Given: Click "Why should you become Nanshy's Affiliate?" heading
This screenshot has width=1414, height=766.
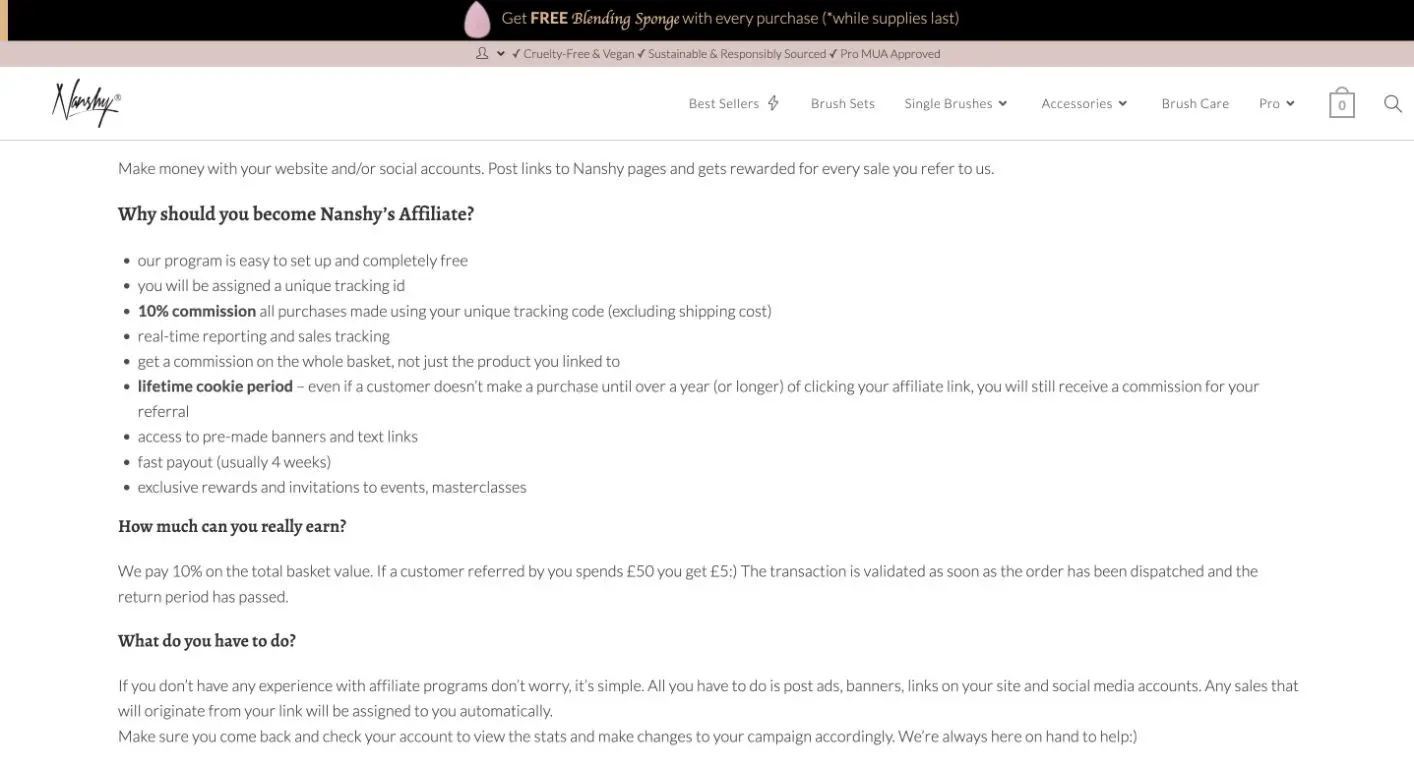Looking at the screenshot, I should 296,214.
